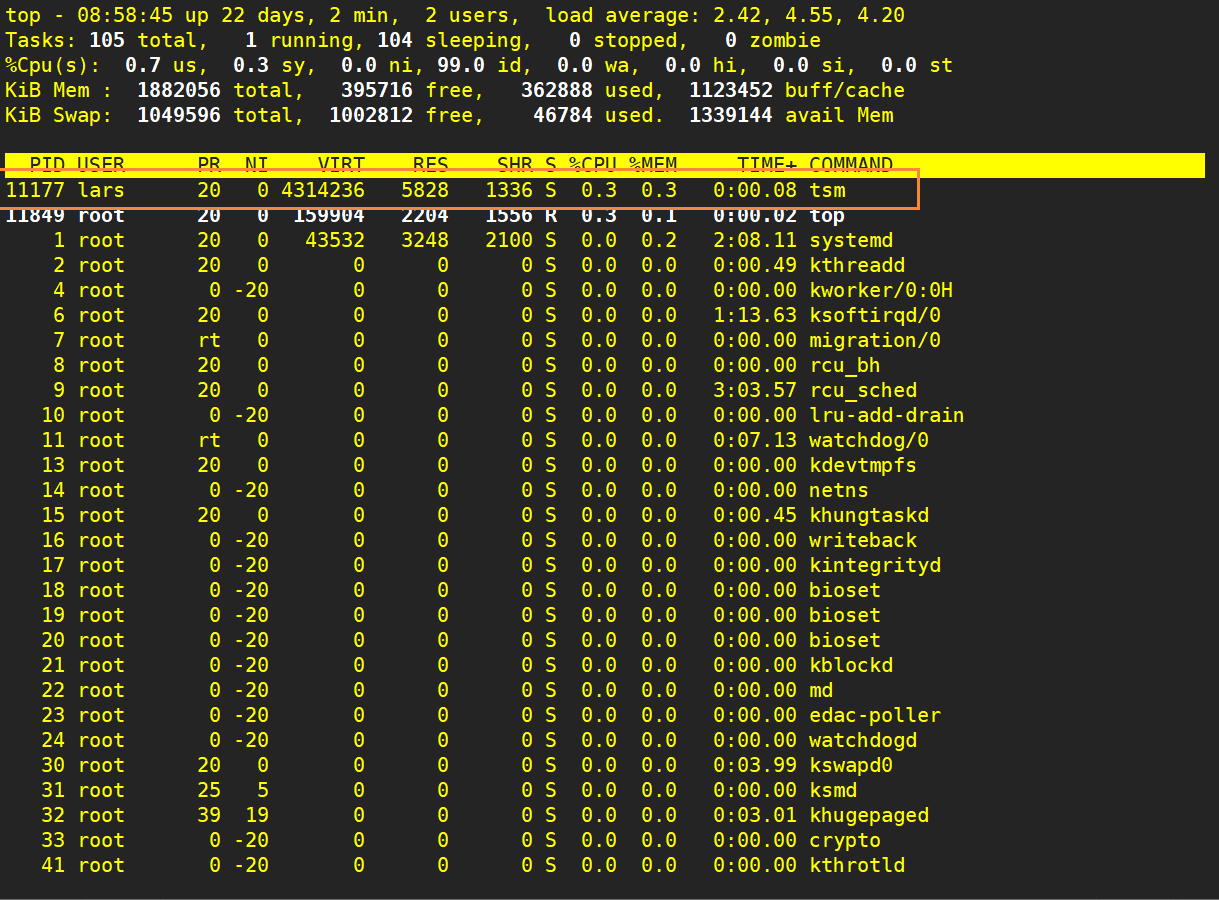Select the "kintegrityd" command
The height and width of the screenshot is (900, 1219).
875,565
